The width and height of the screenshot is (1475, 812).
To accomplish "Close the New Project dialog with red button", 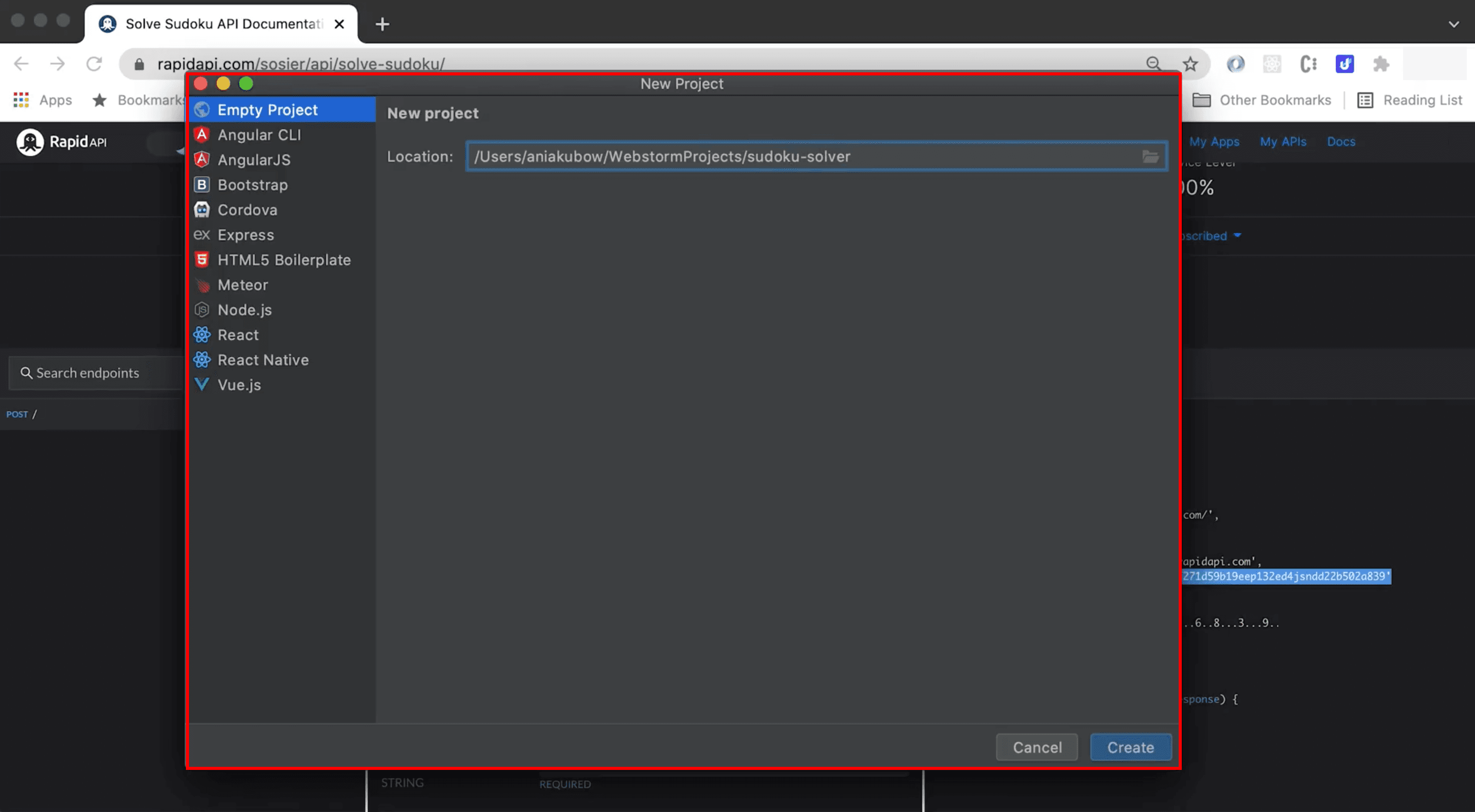I will pos(200,84).
